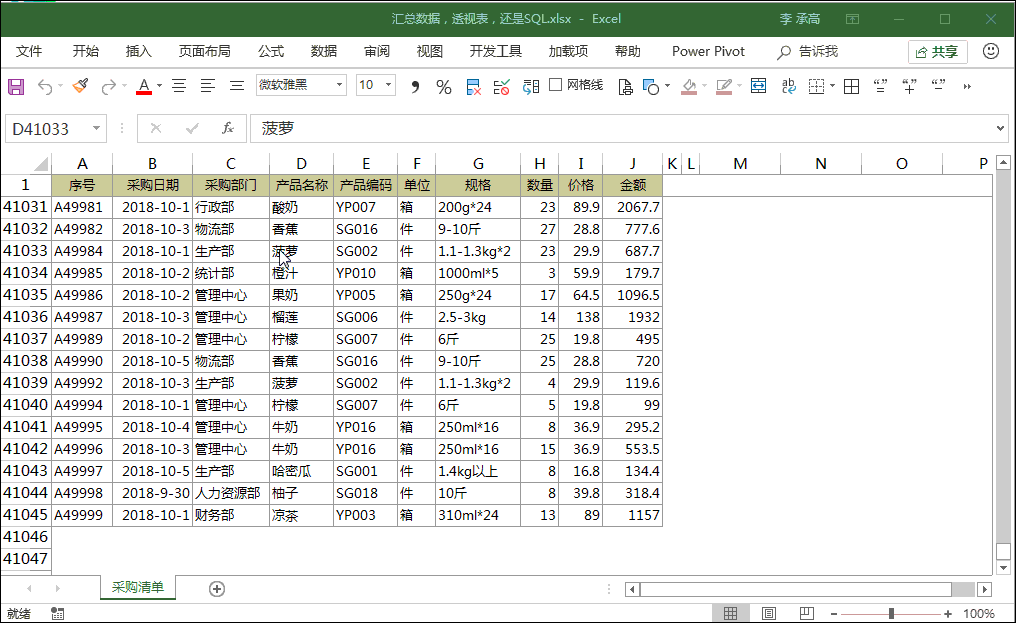Click the add new sheet plus icon
The image size is (1016, 623).
click(x=217, y=589)
